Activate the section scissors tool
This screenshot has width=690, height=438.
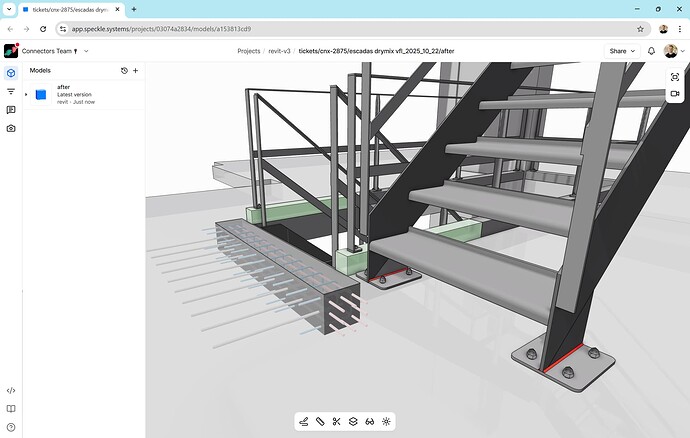pos(337,422)
